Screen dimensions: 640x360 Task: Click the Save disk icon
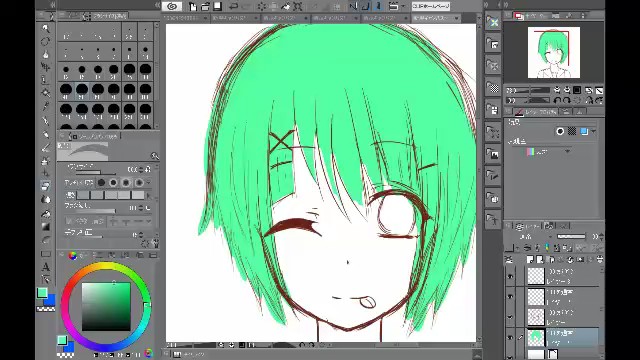tap(218, 6)
